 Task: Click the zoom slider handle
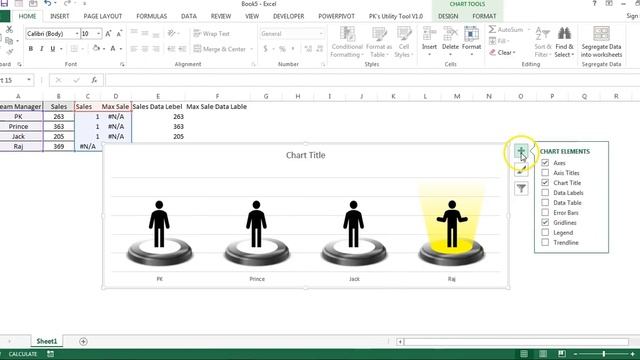(604, 354)
